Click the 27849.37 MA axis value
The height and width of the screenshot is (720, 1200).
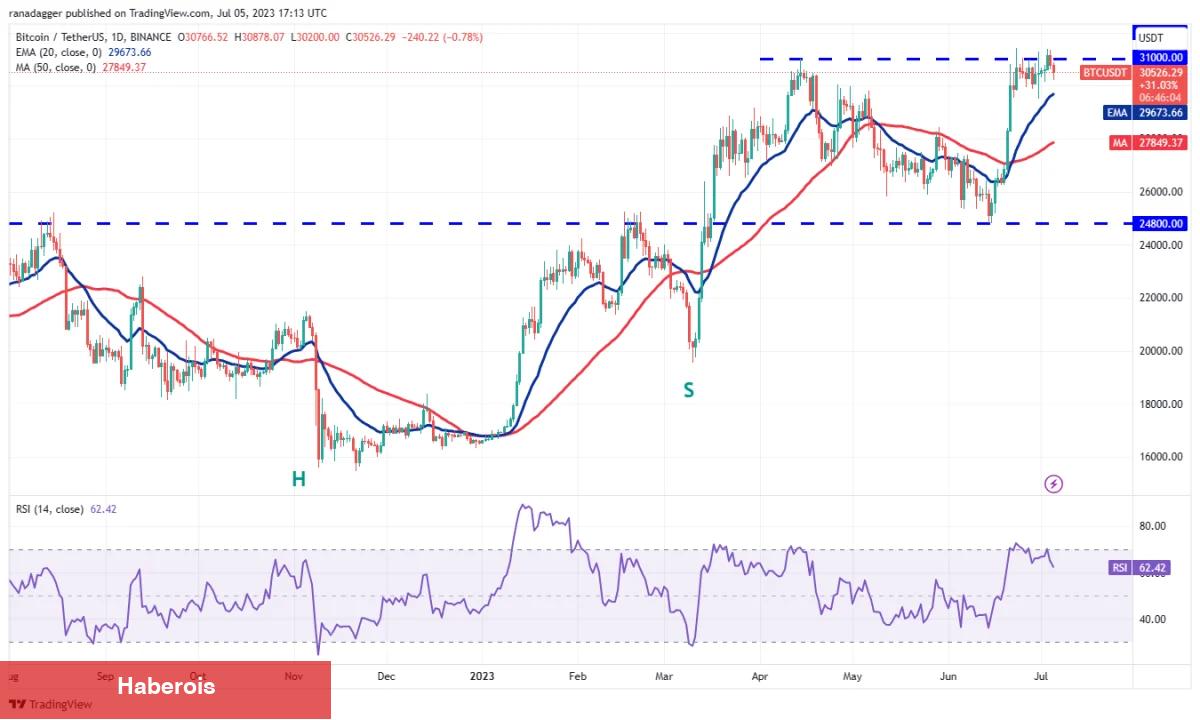pyautogui.click(x=1160, y=143)
